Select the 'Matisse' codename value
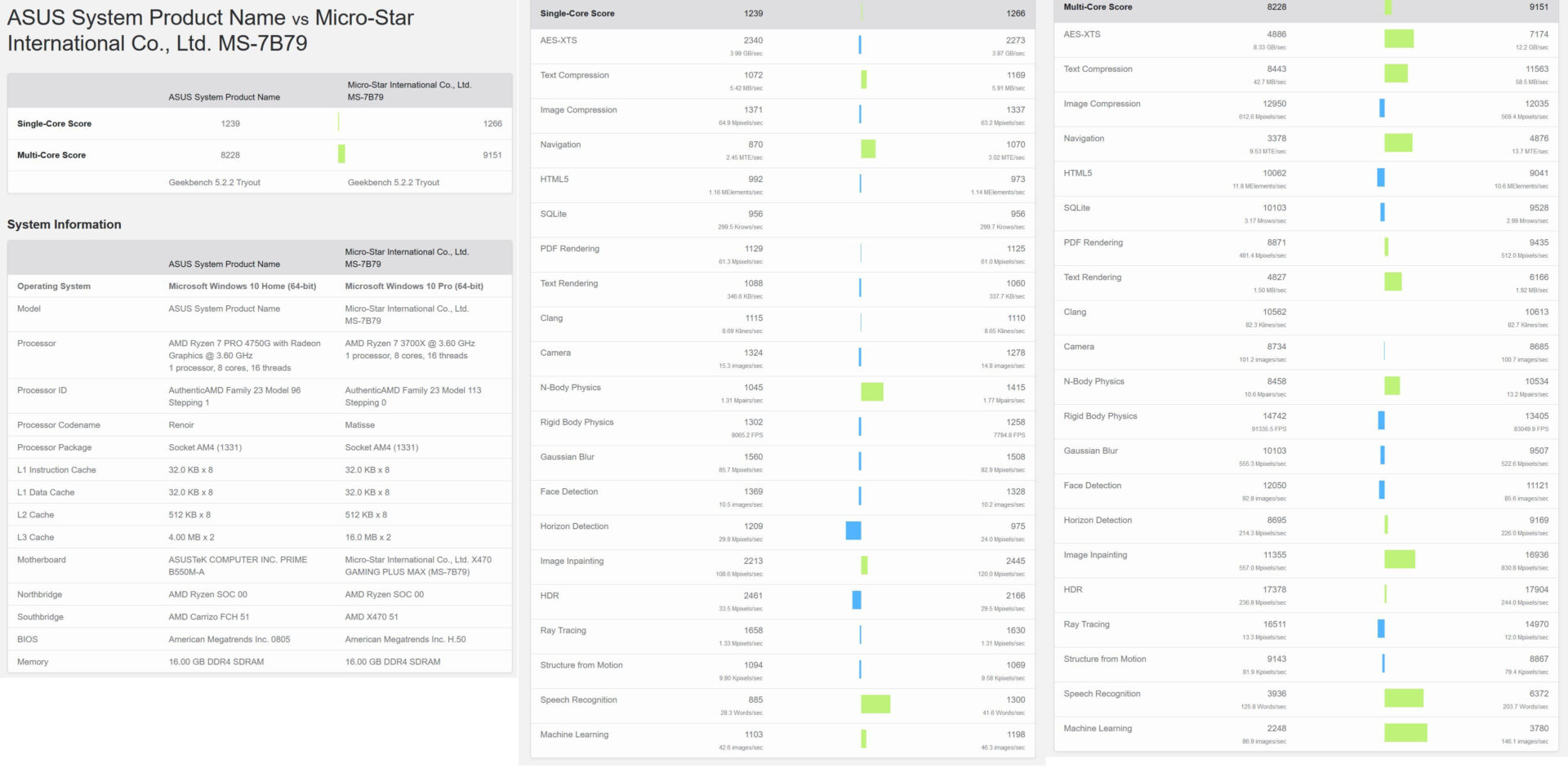 (x=359, y=425)
